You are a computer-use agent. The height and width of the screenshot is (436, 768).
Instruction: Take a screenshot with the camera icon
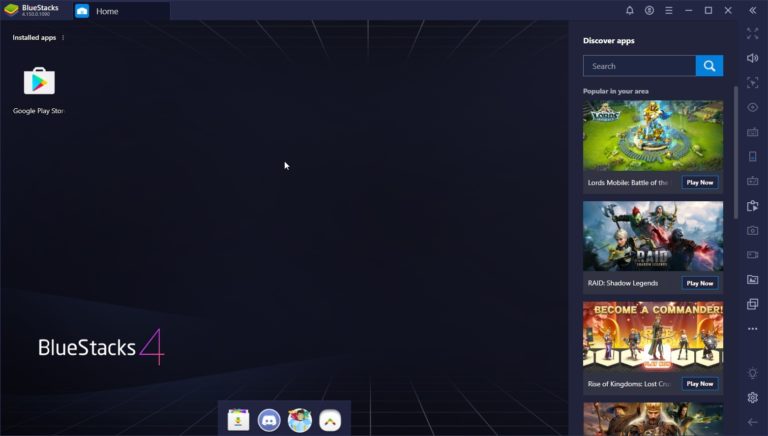pos(752,230)
